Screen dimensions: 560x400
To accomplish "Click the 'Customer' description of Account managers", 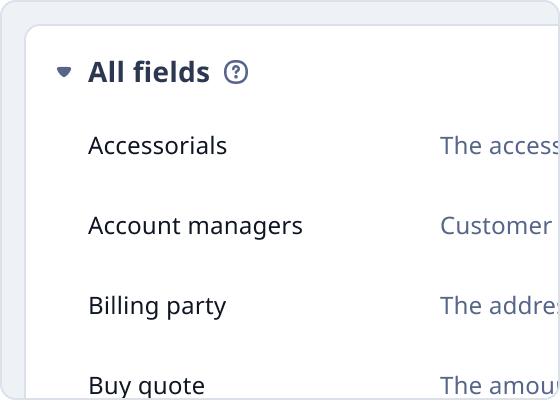I will [496, 226].
